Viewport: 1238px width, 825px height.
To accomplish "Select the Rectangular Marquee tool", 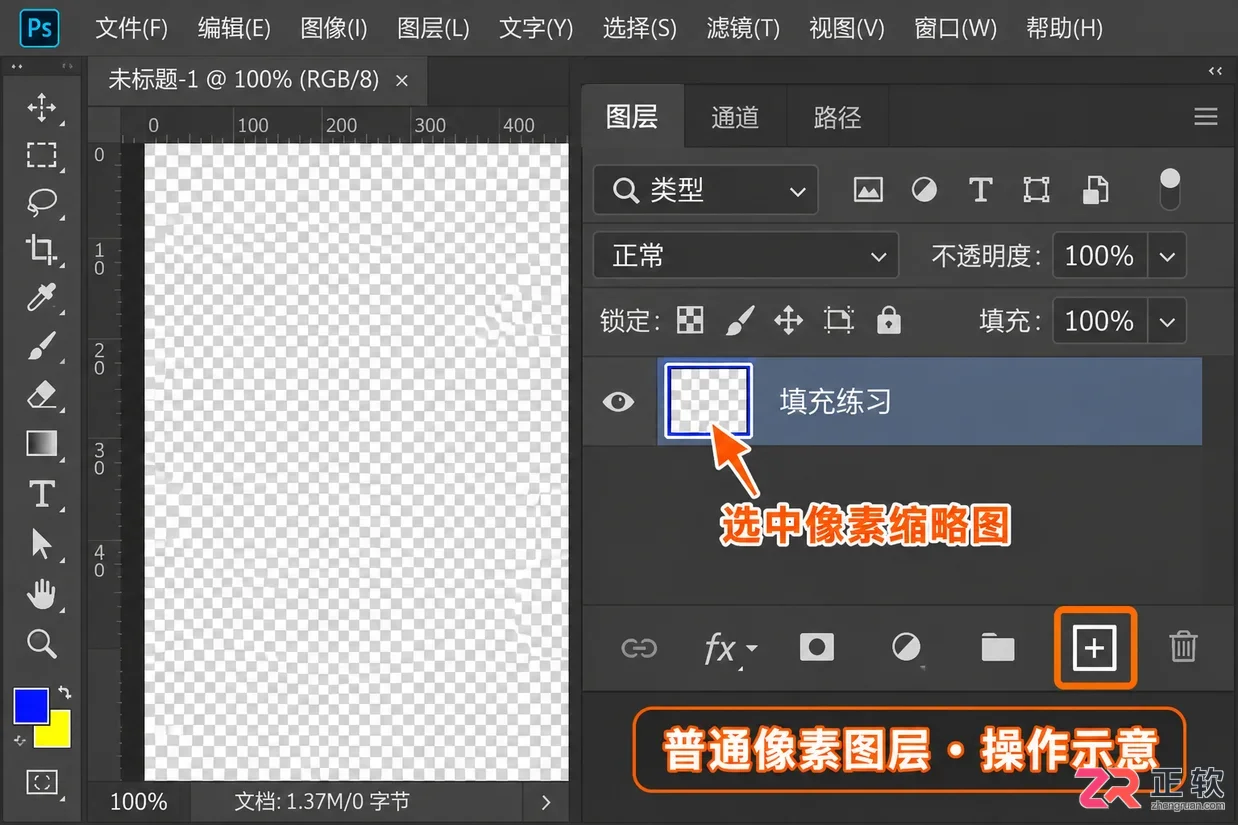I will [41, 155].
